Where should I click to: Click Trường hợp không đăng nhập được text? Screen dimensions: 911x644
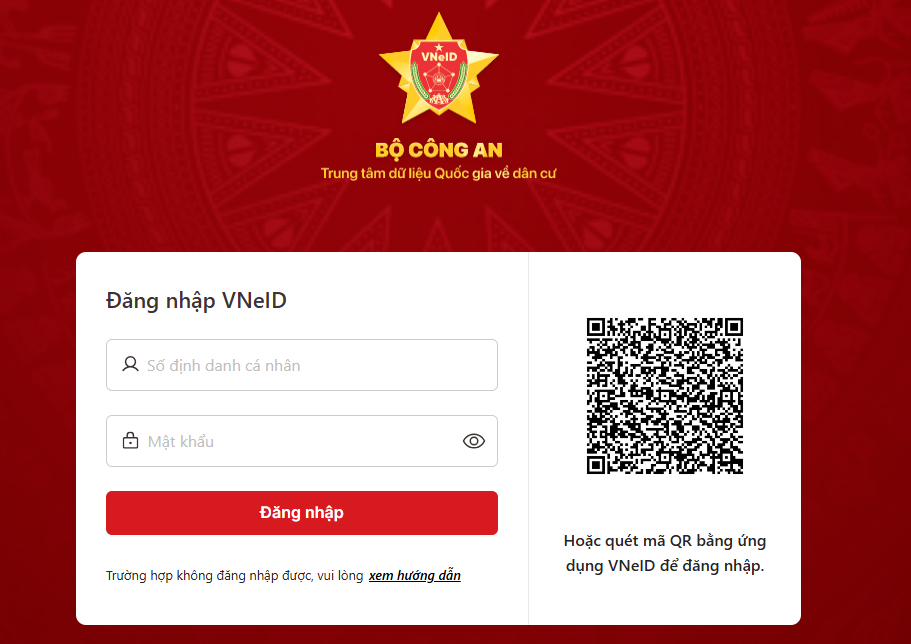click(x=235, y=575)
